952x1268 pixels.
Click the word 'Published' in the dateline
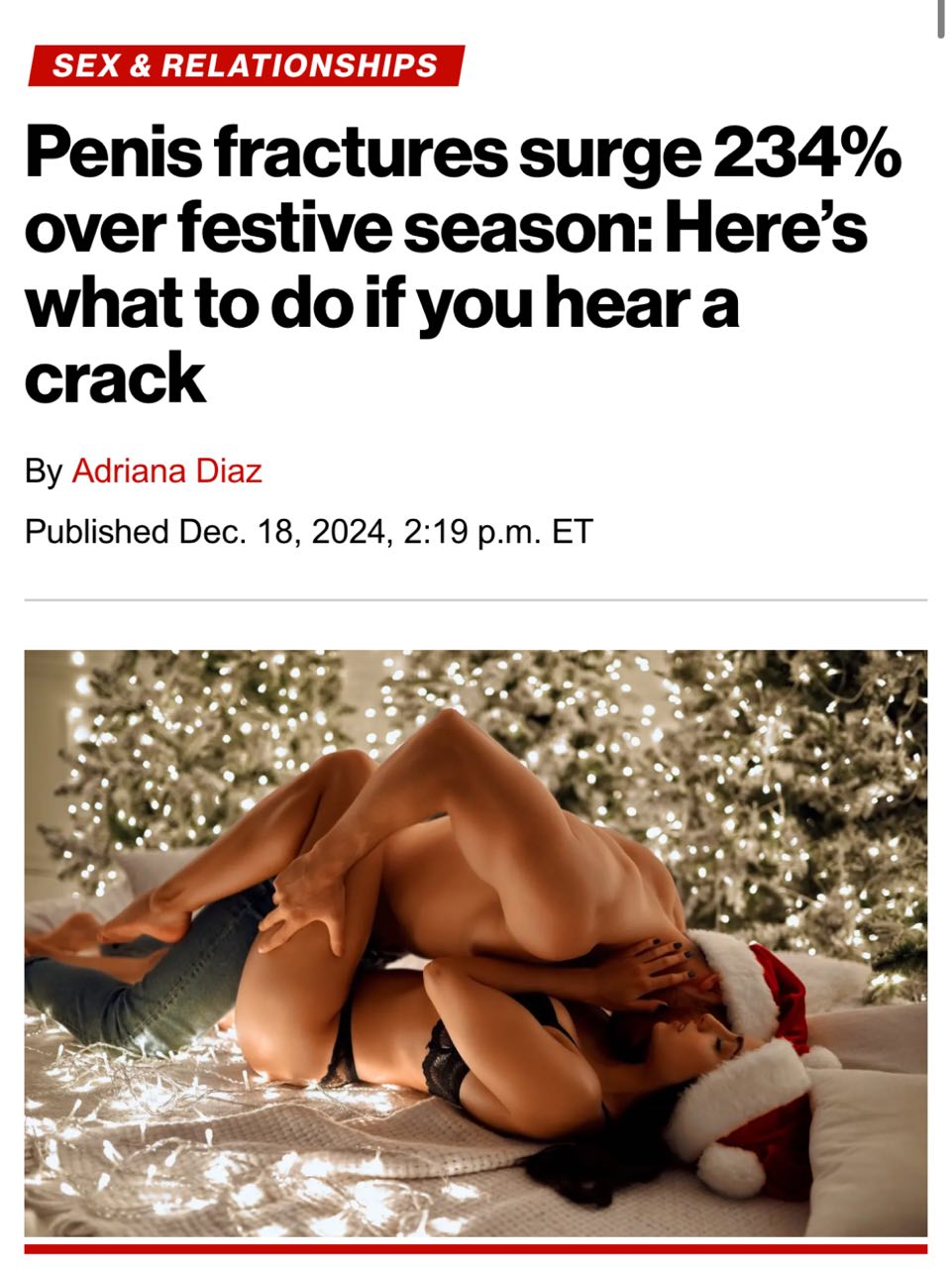(x=97, y=532)
